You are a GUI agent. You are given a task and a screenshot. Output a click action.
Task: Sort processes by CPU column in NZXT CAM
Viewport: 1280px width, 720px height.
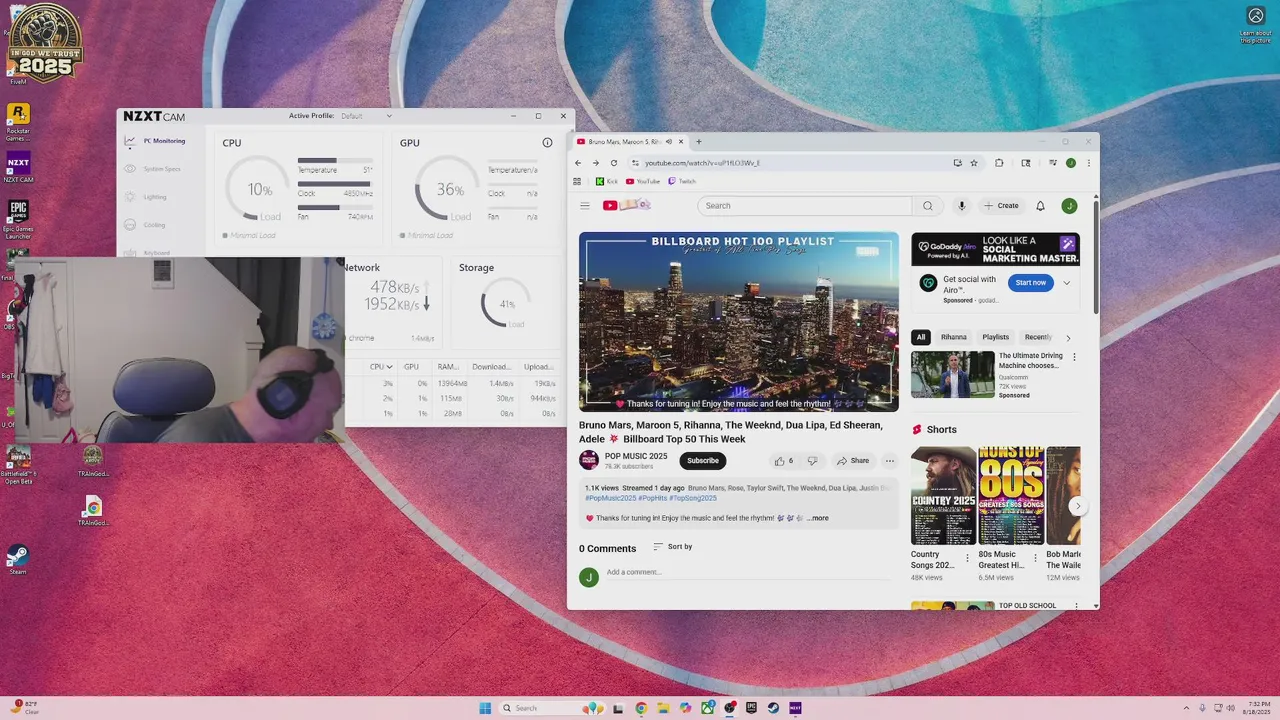[x=381, y=367]
